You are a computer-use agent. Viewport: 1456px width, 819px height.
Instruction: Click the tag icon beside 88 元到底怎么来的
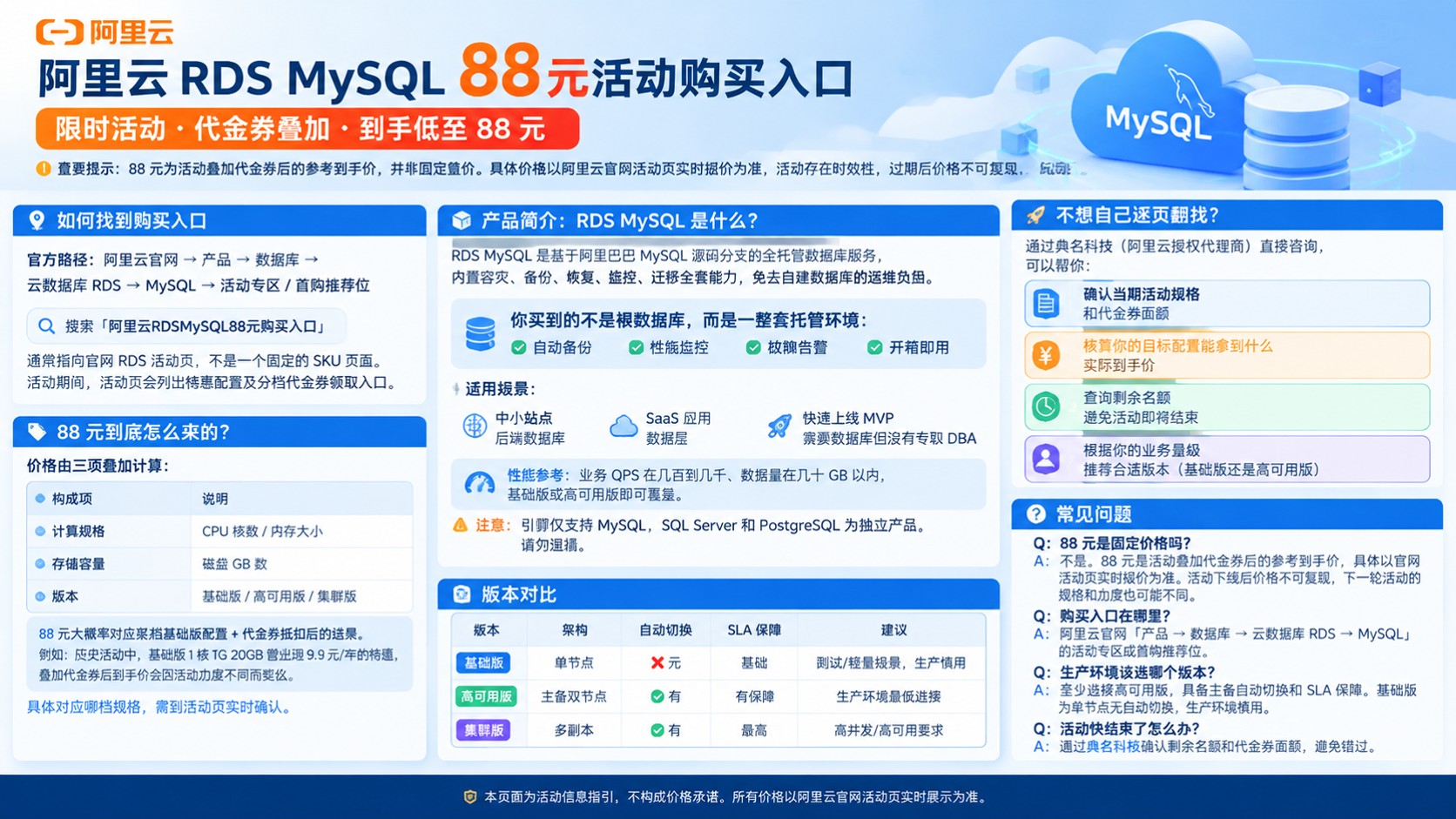(37, 432)
